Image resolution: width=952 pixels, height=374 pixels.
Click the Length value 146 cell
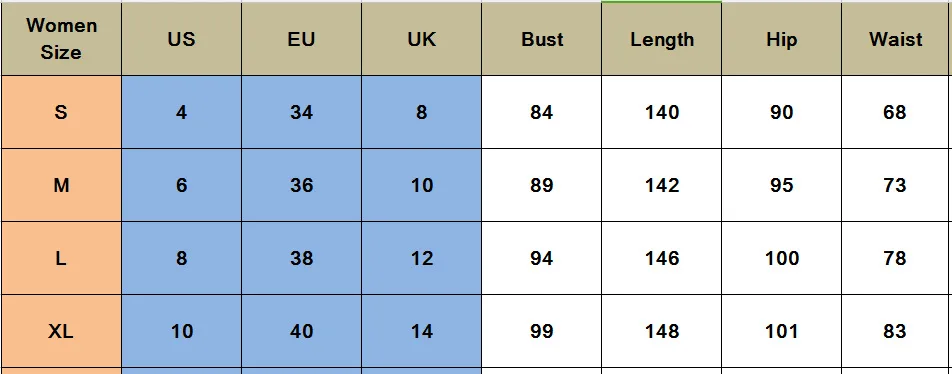(x=662, y=258)
